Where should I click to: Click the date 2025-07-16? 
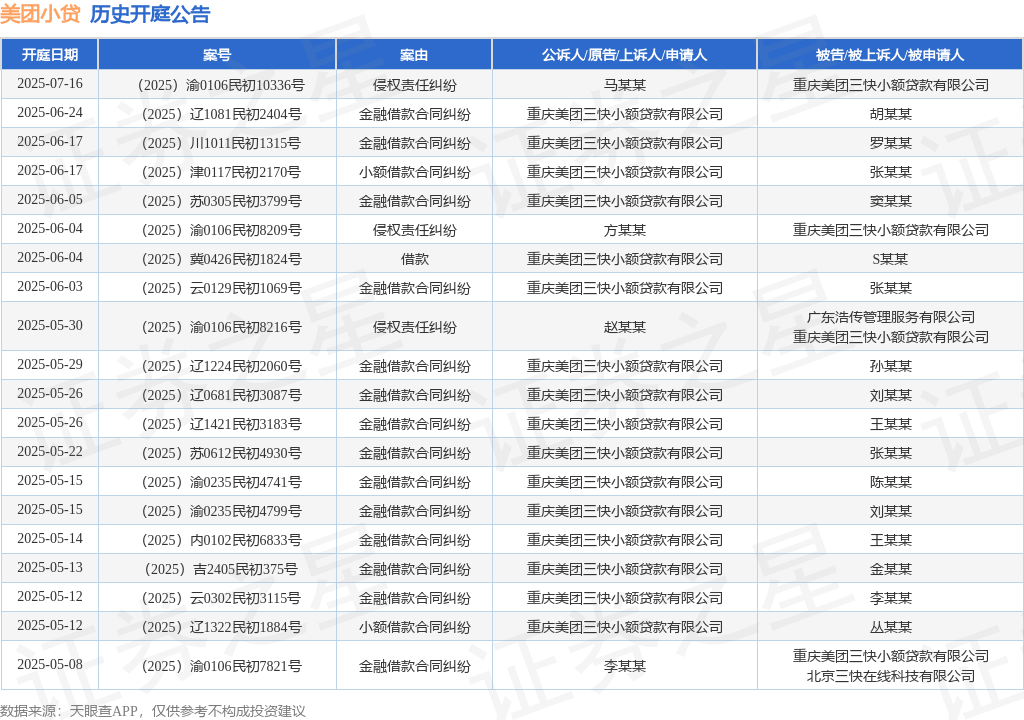(x=50, y=84)
